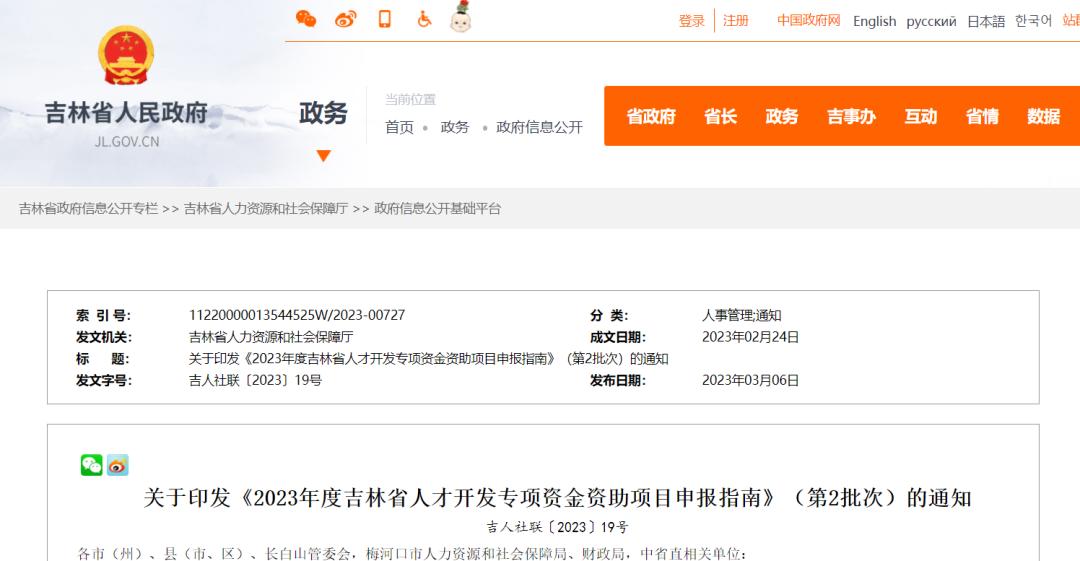Click the large 政务 section heading
The image size is (1080, 561).
tap(324, 113)
